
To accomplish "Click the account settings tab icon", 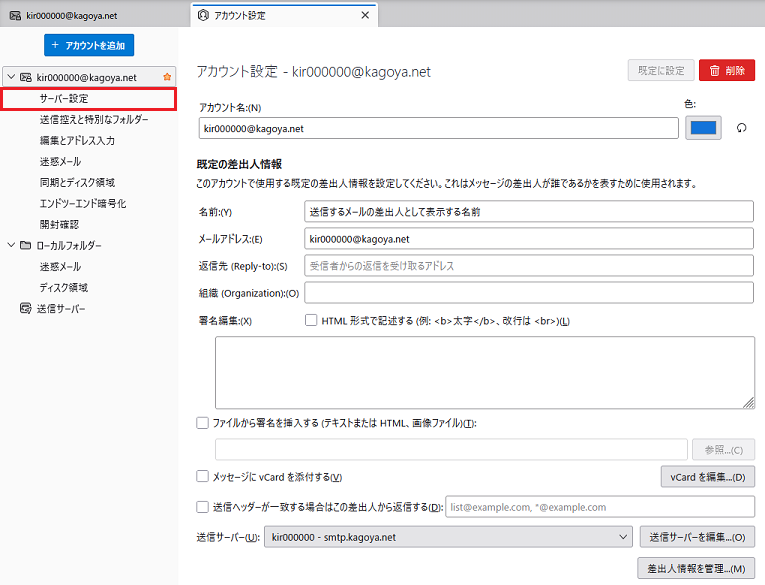I will [x=203, y=15].
